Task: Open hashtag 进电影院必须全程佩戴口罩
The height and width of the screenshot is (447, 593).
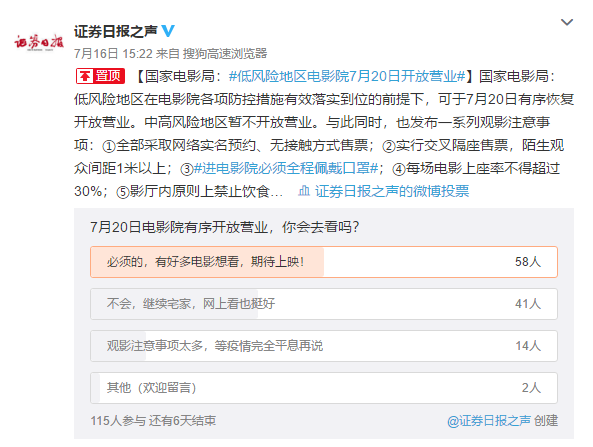Action: (x=286, y=168)
